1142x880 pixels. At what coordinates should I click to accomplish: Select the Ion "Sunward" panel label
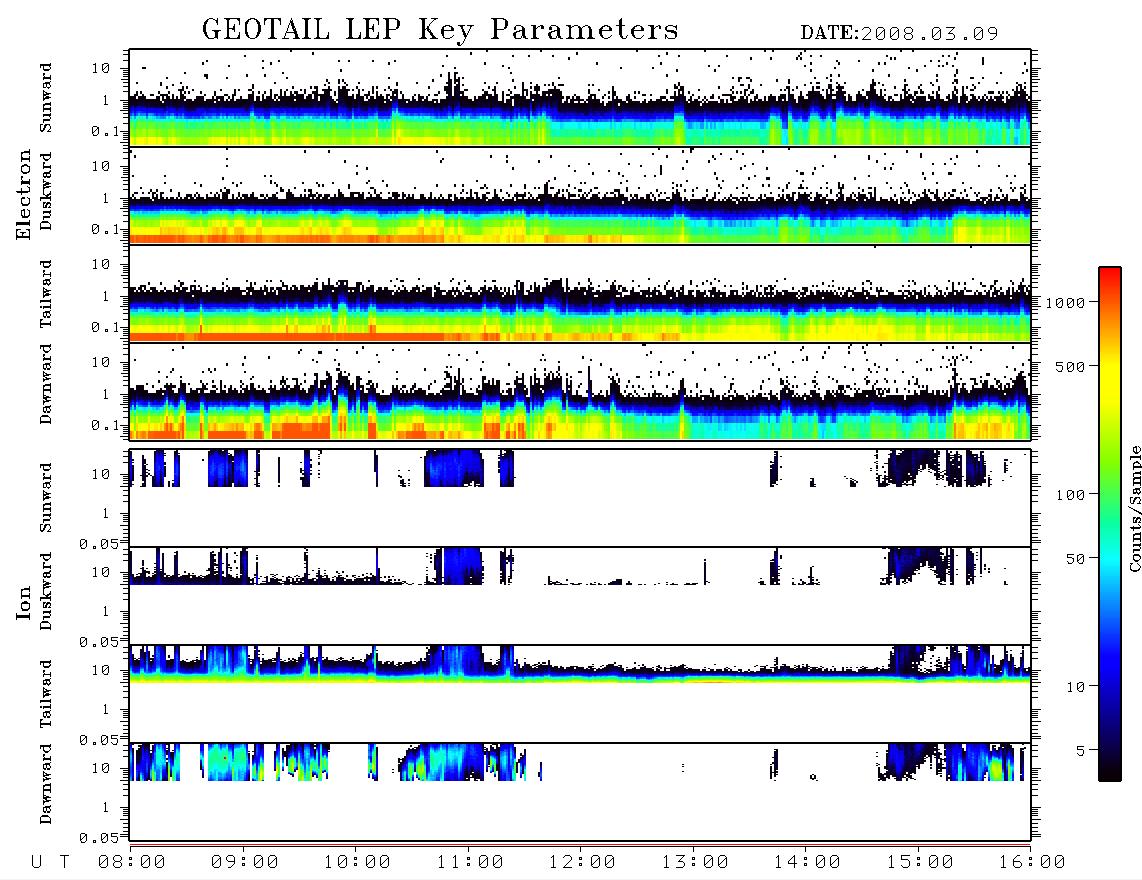(x=45, y=497)
